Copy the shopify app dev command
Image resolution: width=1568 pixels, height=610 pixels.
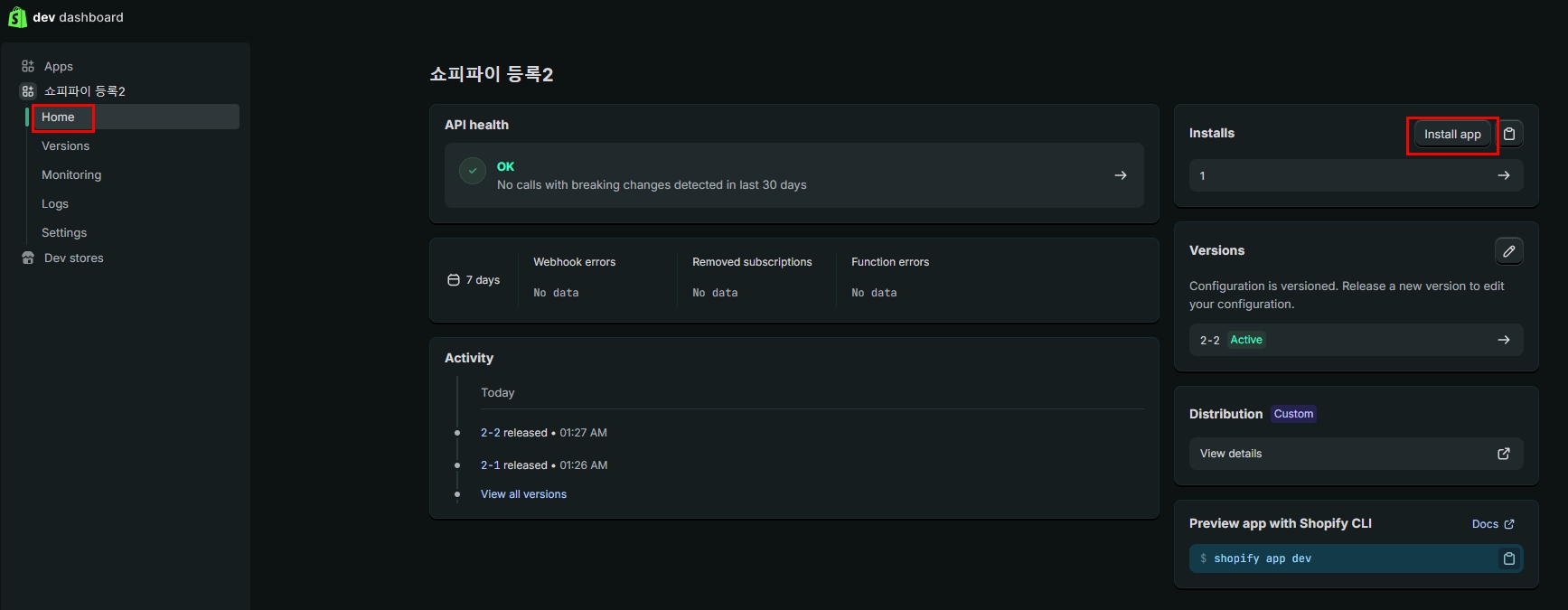(1508, 558)
